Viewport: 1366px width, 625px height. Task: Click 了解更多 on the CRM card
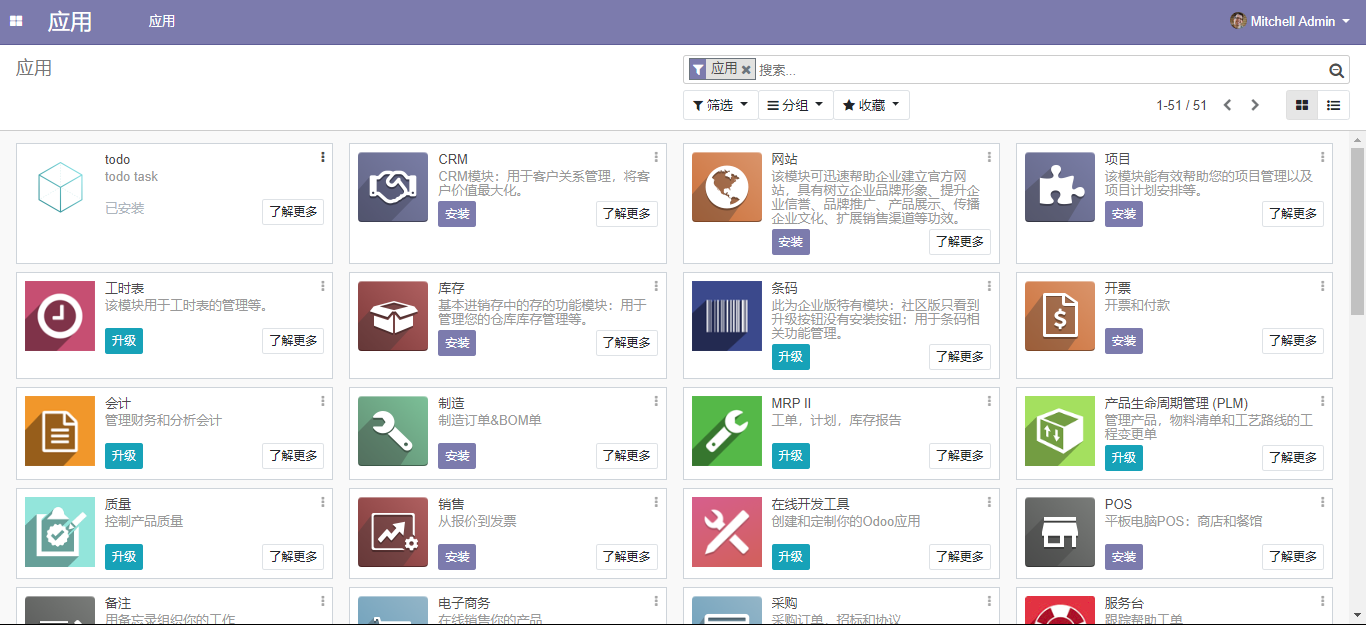(627, 214)
